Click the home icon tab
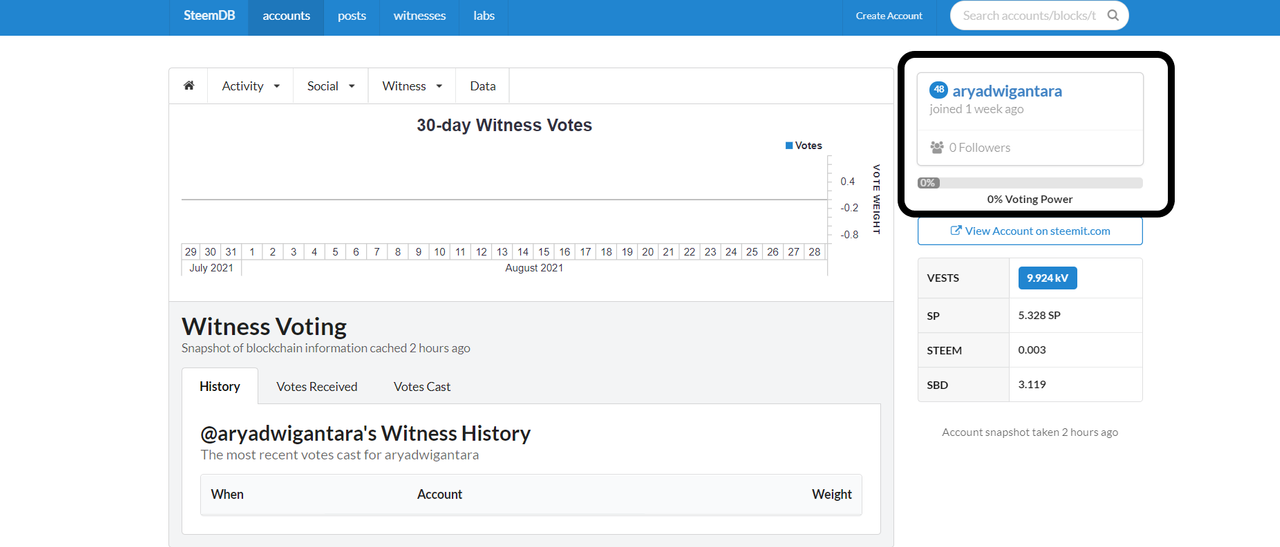 coord(189,86)
